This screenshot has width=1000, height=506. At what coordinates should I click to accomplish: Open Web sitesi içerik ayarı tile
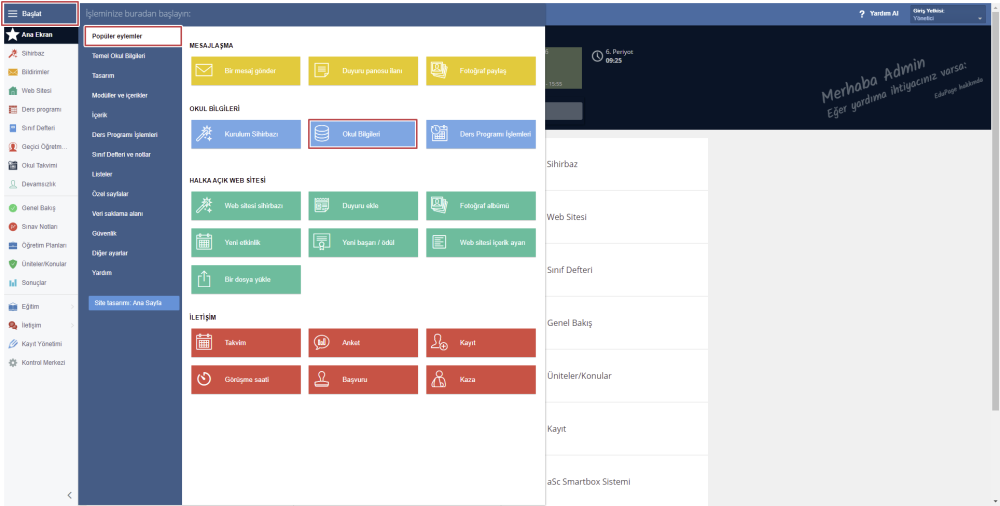tap(481, 242)
